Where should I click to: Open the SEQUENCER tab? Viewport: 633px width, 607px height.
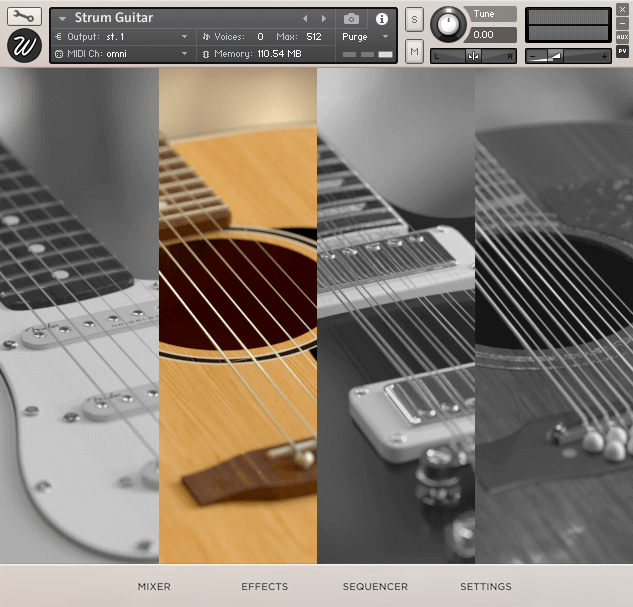pyautogui.click(x=375, y=586)
